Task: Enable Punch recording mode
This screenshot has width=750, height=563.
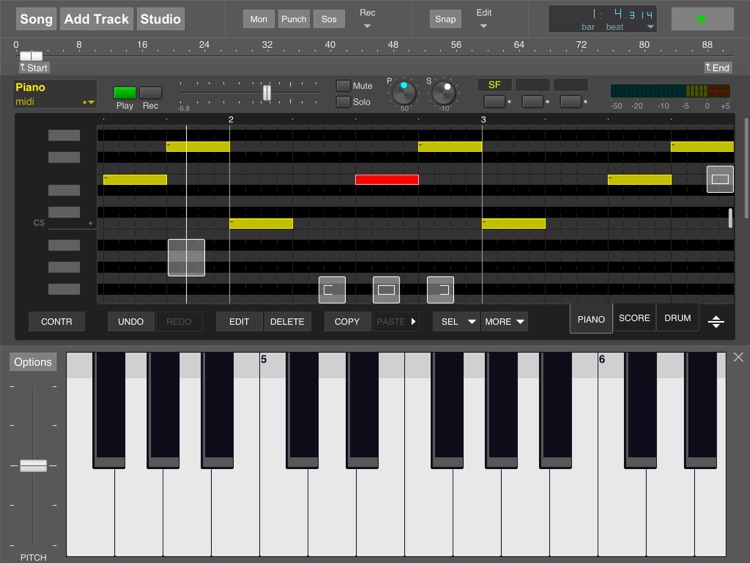Action: tap(294, 19)
